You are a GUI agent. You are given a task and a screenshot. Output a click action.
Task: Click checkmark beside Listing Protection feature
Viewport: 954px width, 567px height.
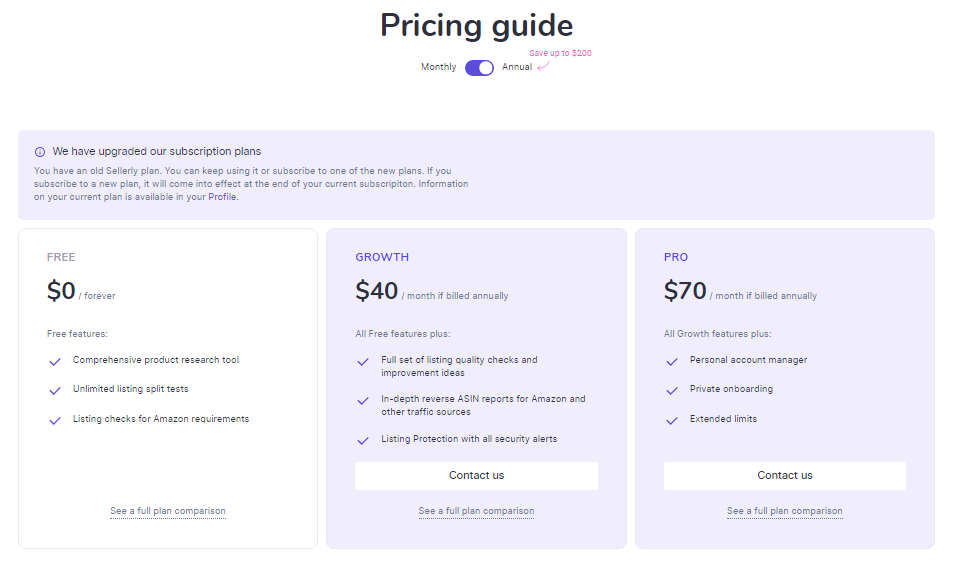[363, 441]
